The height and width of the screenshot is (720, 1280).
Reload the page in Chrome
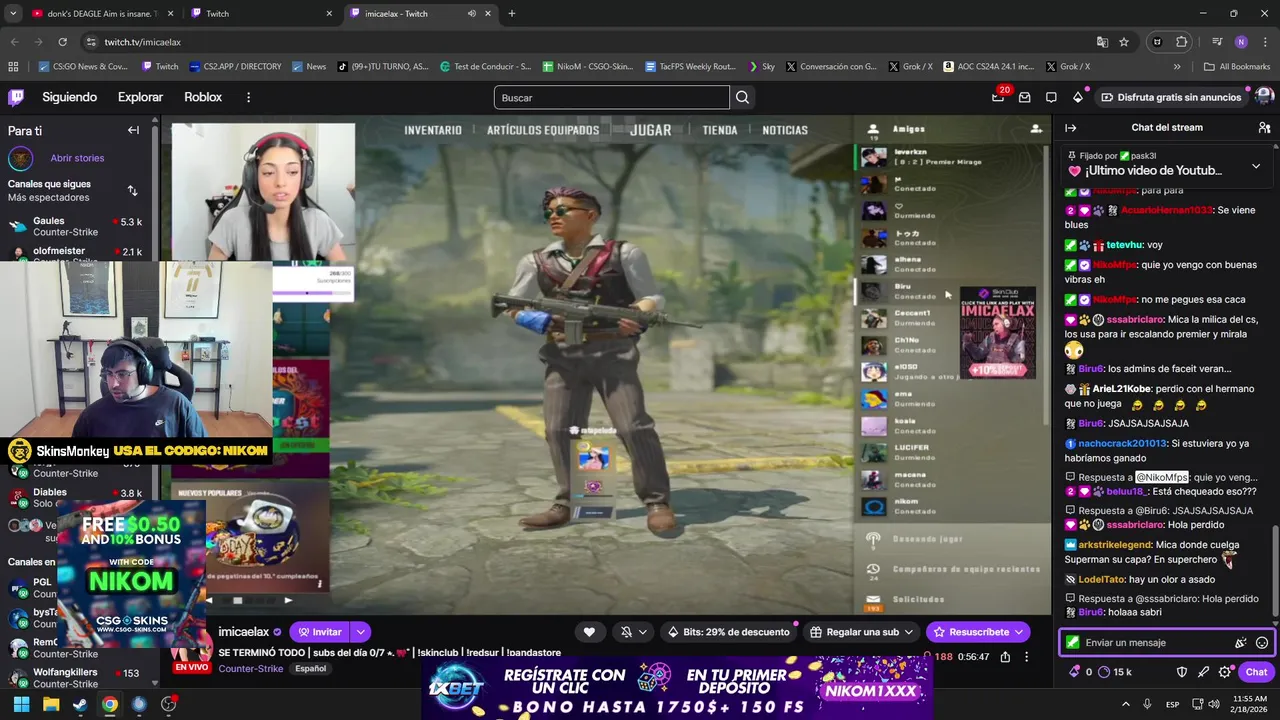[62, 42]
